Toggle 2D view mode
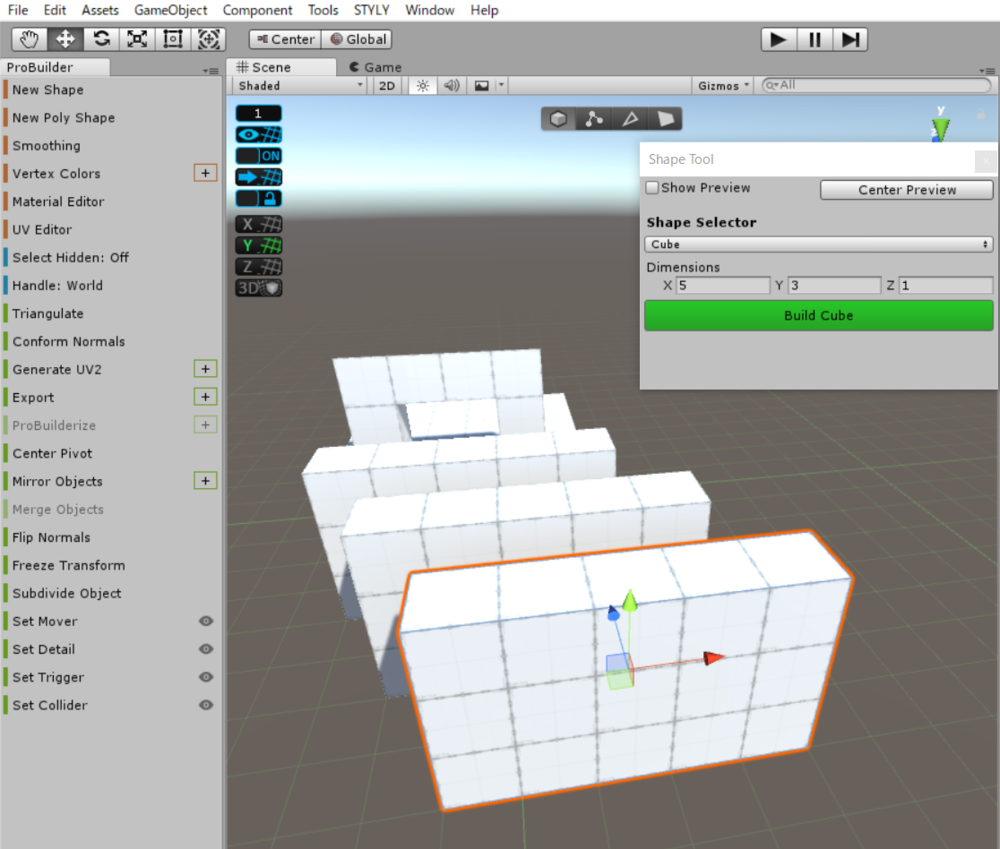1000x849 pixels. pyautogui.click(x=386, y=85)
